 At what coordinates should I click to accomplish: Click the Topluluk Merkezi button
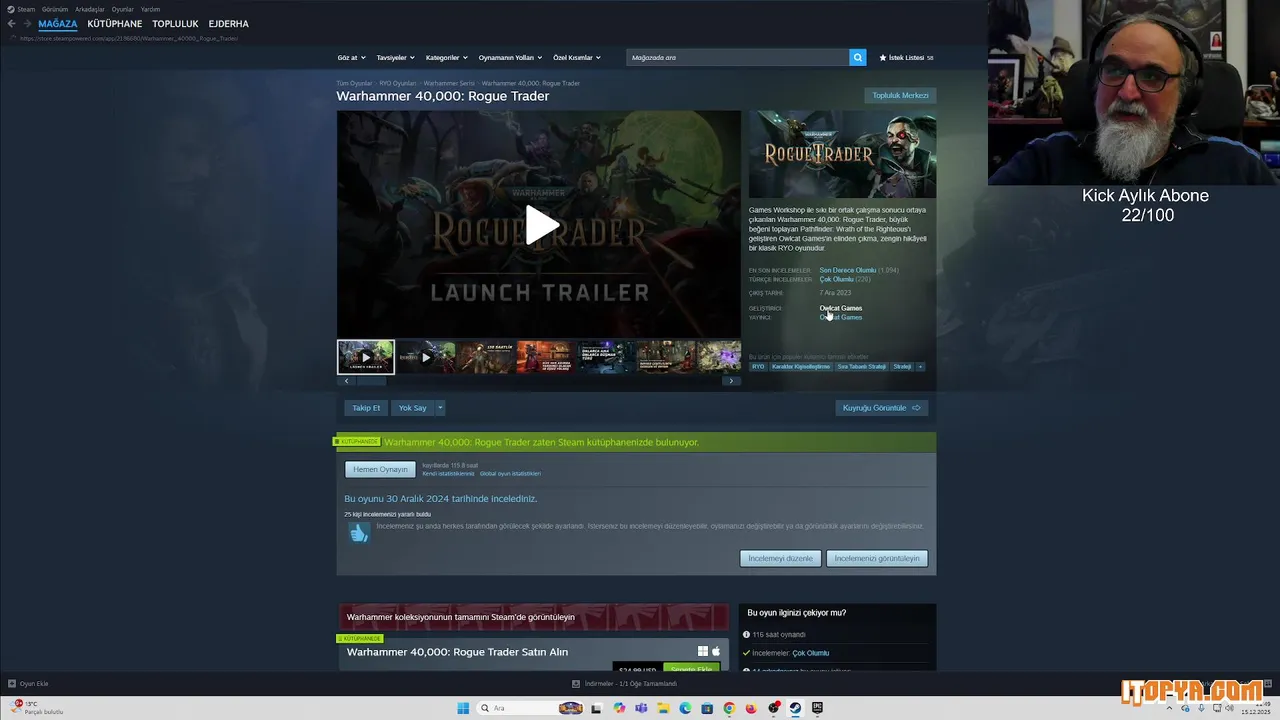900,96
